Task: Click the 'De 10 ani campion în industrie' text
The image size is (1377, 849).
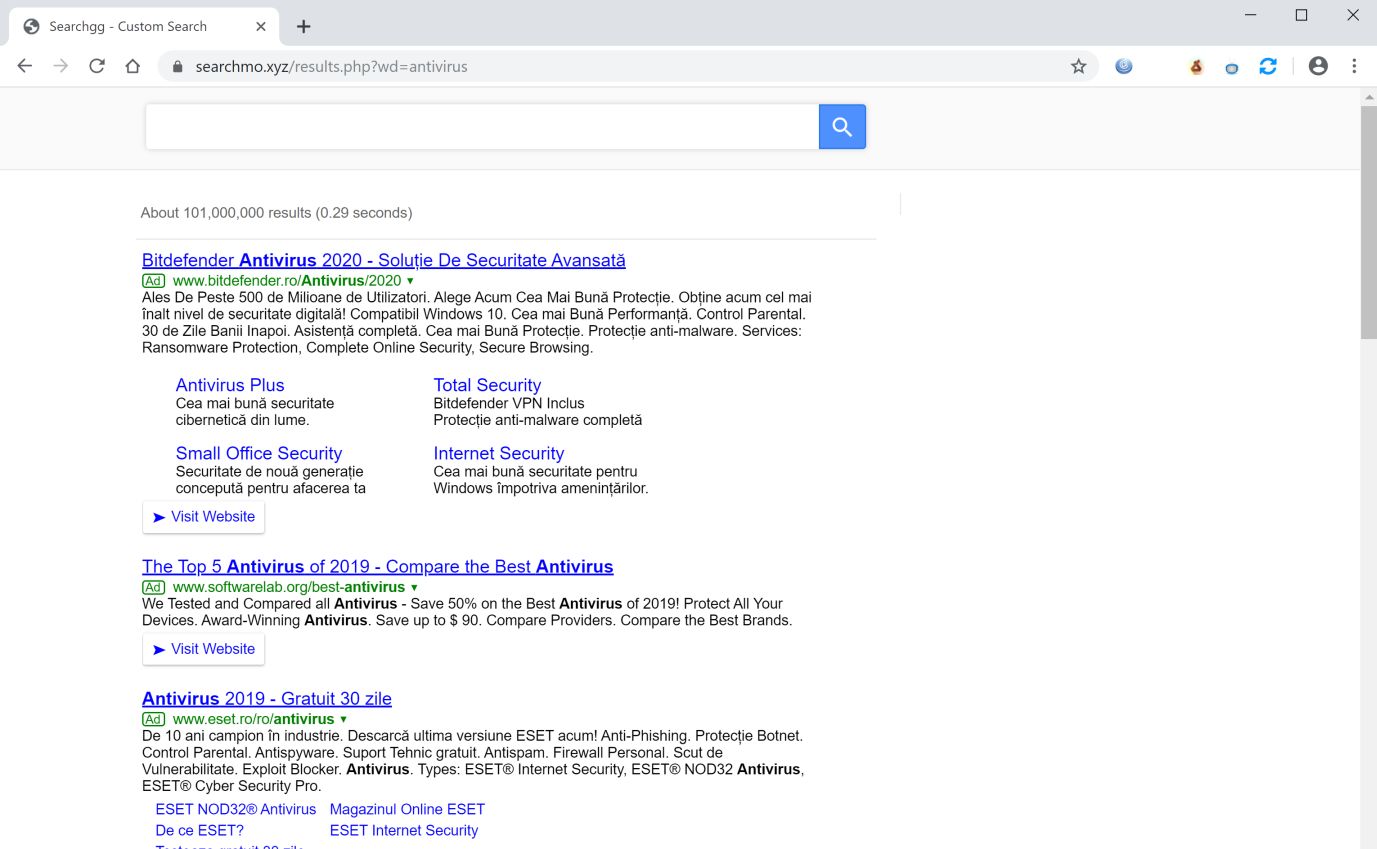Action: 473,760
